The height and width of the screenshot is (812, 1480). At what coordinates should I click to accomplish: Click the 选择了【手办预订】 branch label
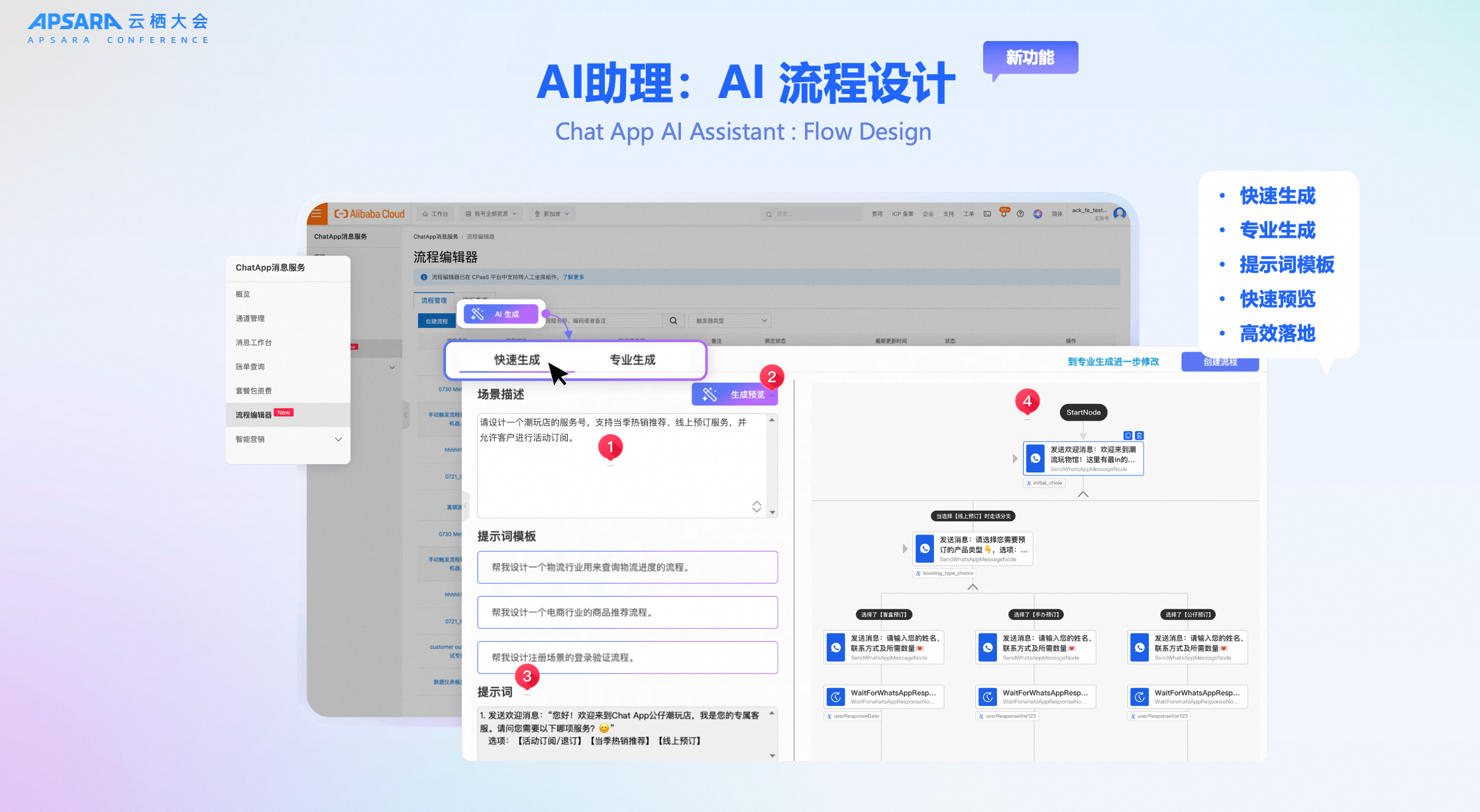coord(1035,615)
